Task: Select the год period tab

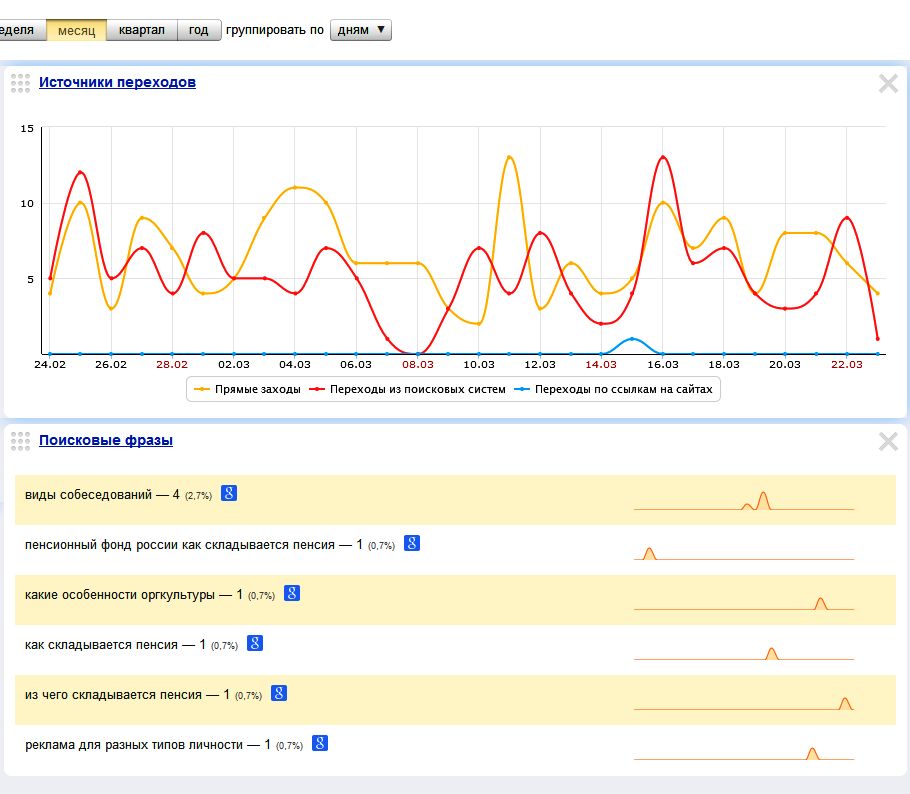Action: [198, 30]
